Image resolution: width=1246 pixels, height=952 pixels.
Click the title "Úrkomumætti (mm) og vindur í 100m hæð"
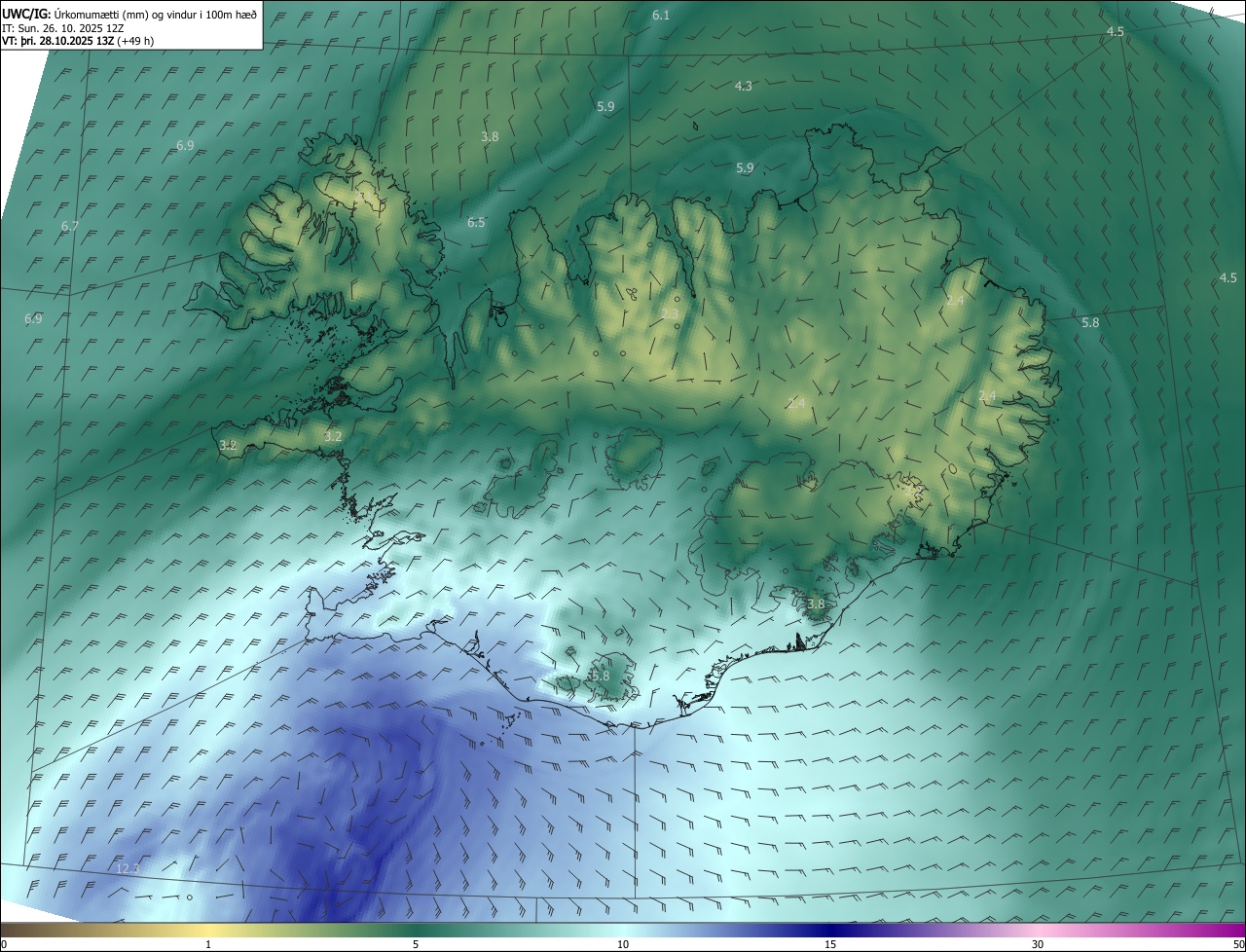155,14
